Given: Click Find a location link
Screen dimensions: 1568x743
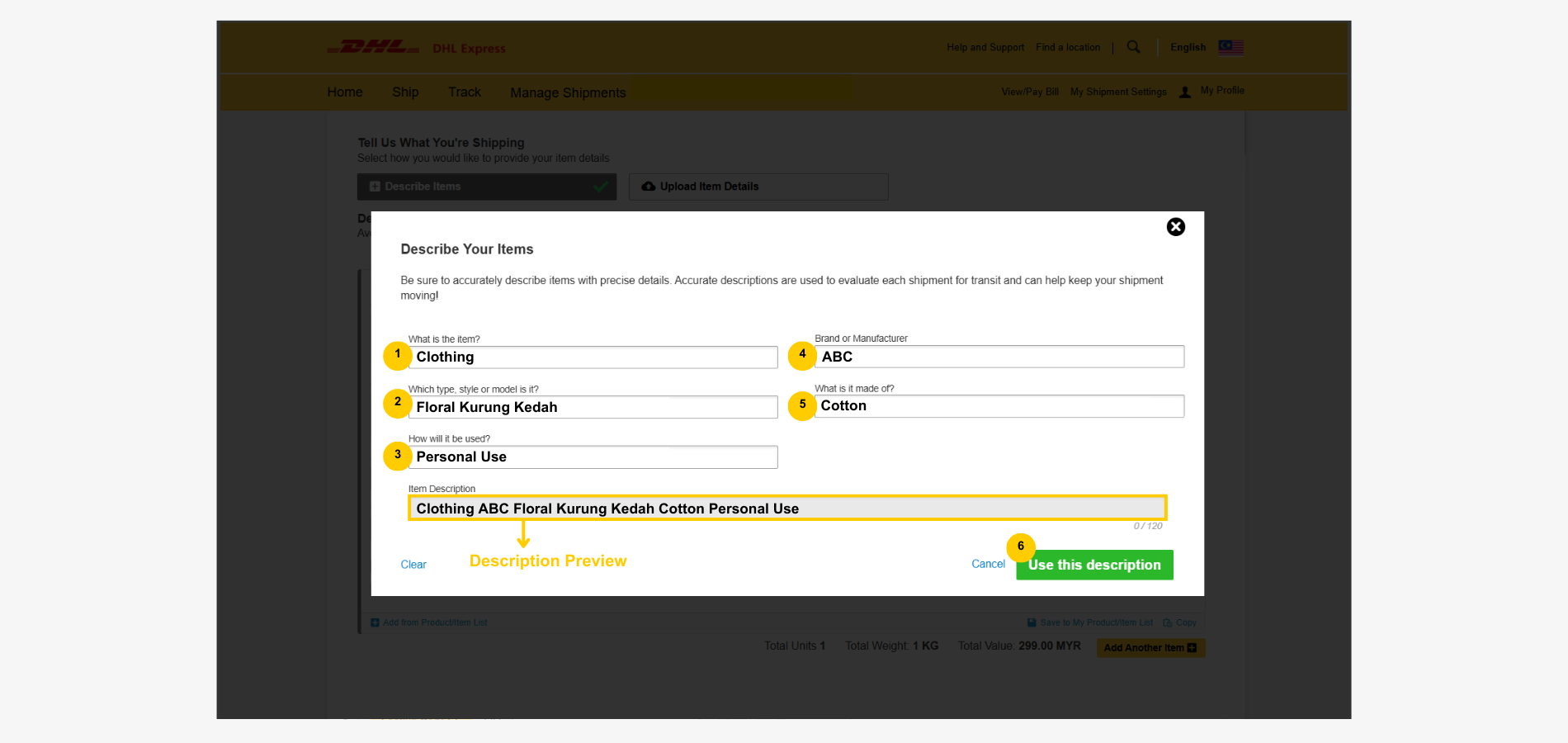Looking at the screenshot, I should (x=1068, y=48).
